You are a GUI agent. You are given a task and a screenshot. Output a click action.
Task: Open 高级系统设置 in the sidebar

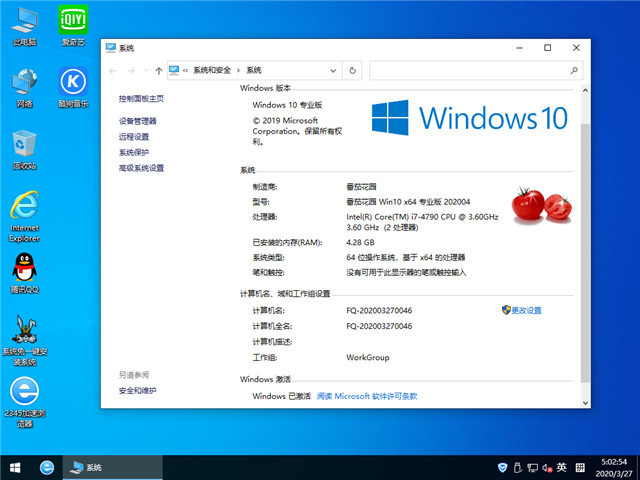coord(141,168)
